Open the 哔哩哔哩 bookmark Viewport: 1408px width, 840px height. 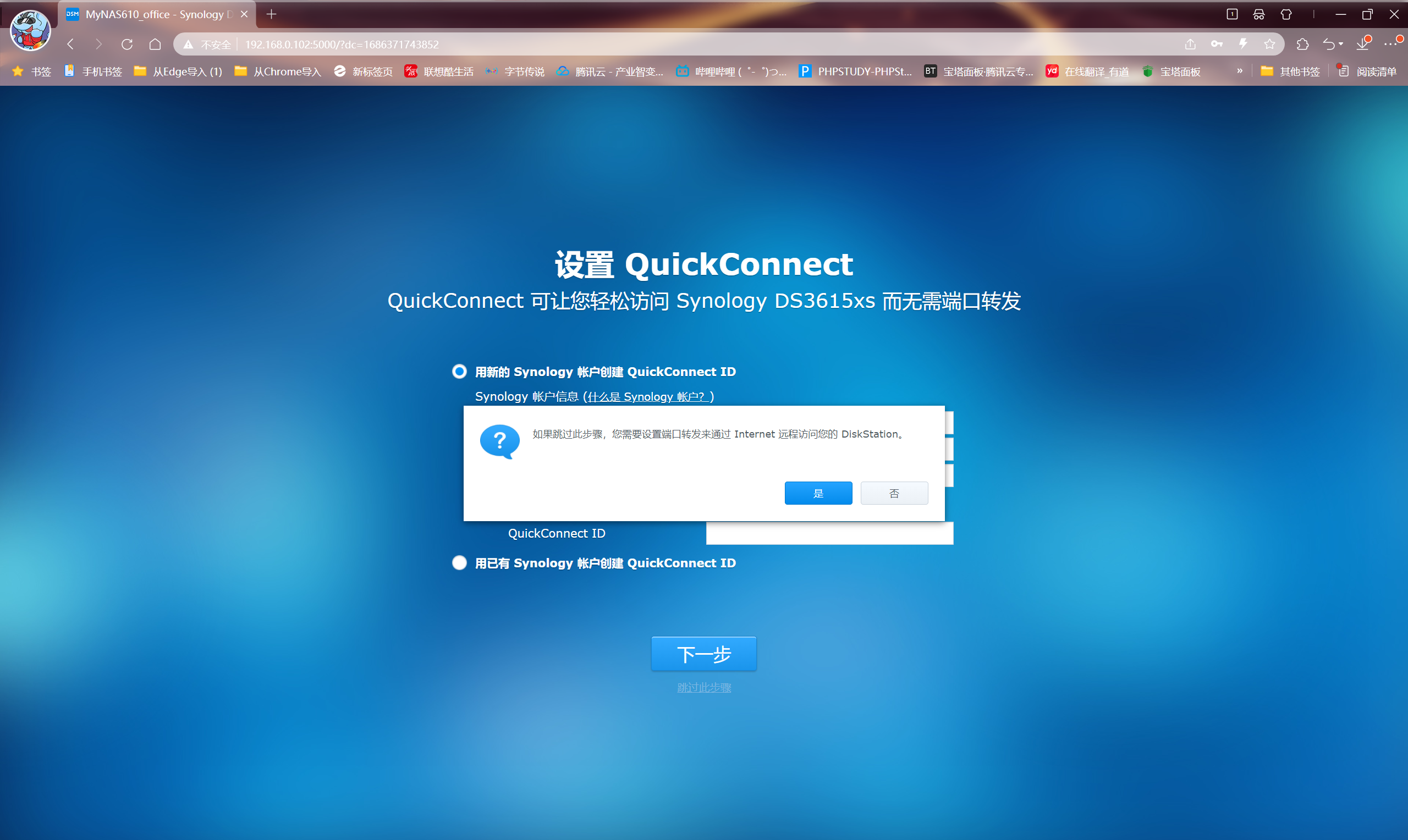click(x=732, y=71)
